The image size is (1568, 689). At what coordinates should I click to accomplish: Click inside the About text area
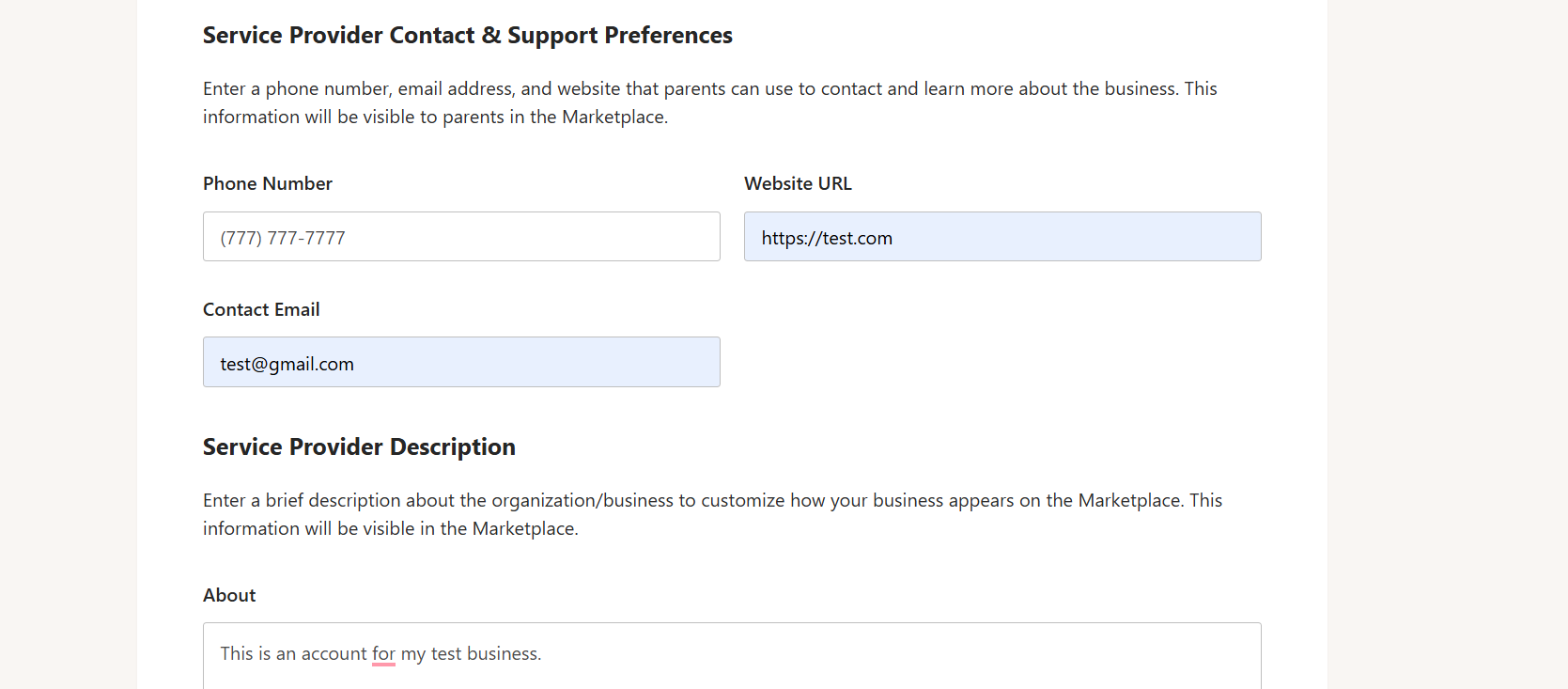[732, 656]
